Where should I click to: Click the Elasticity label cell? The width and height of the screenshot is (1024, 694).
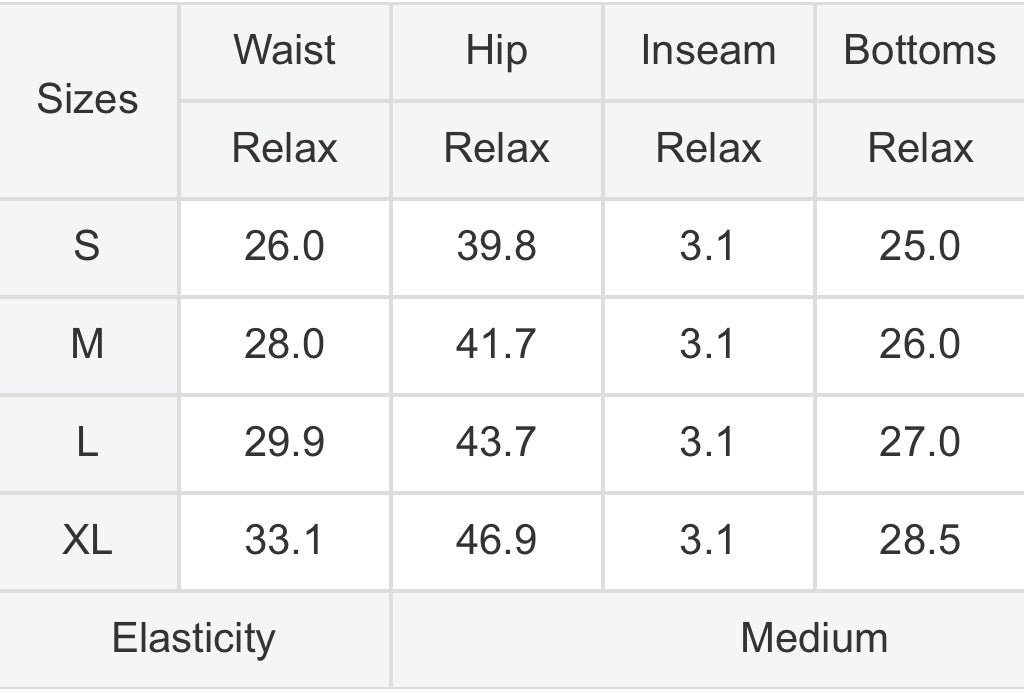(193, 638)
